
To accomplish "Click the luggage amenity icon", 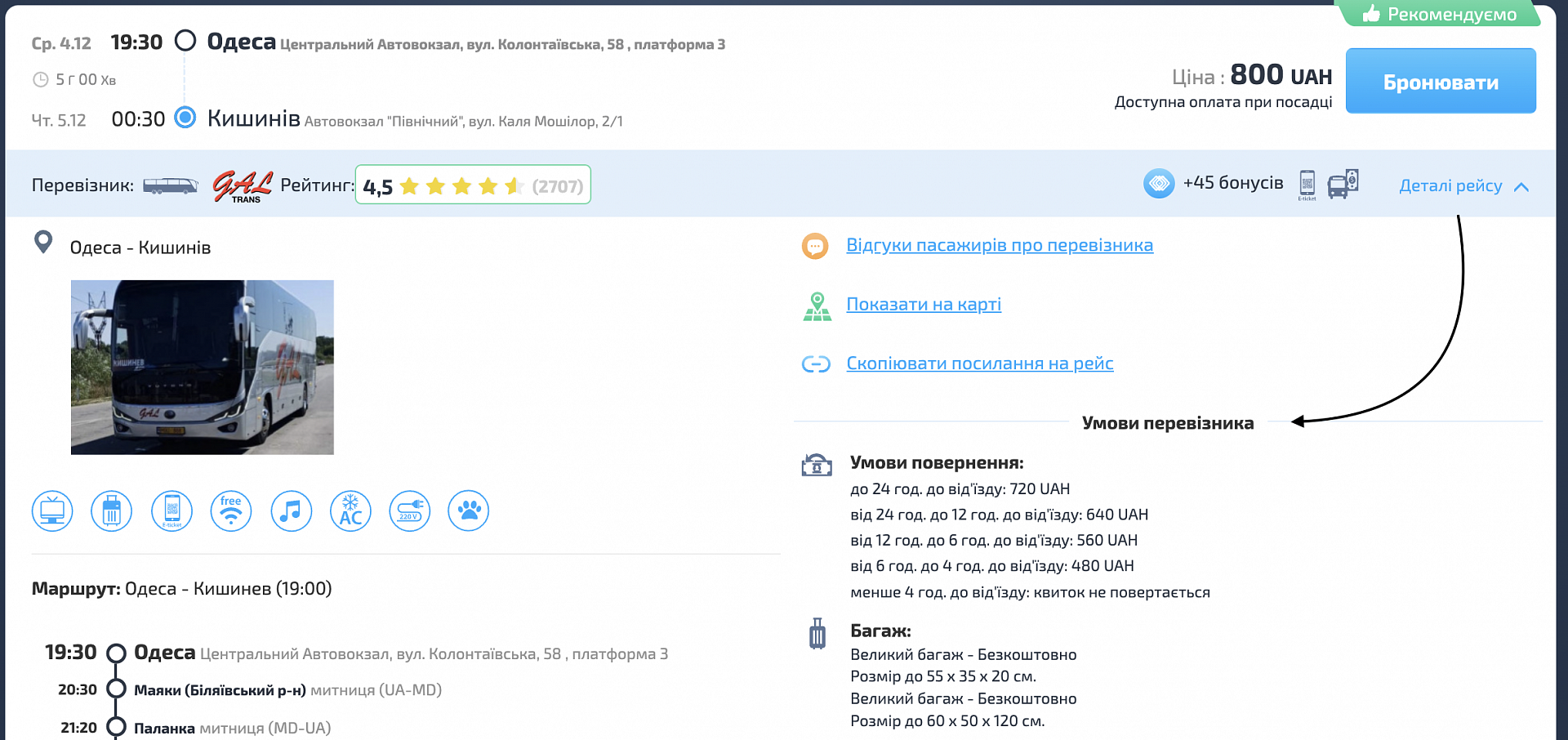I will pyautogui.click(x=112, y=510).
